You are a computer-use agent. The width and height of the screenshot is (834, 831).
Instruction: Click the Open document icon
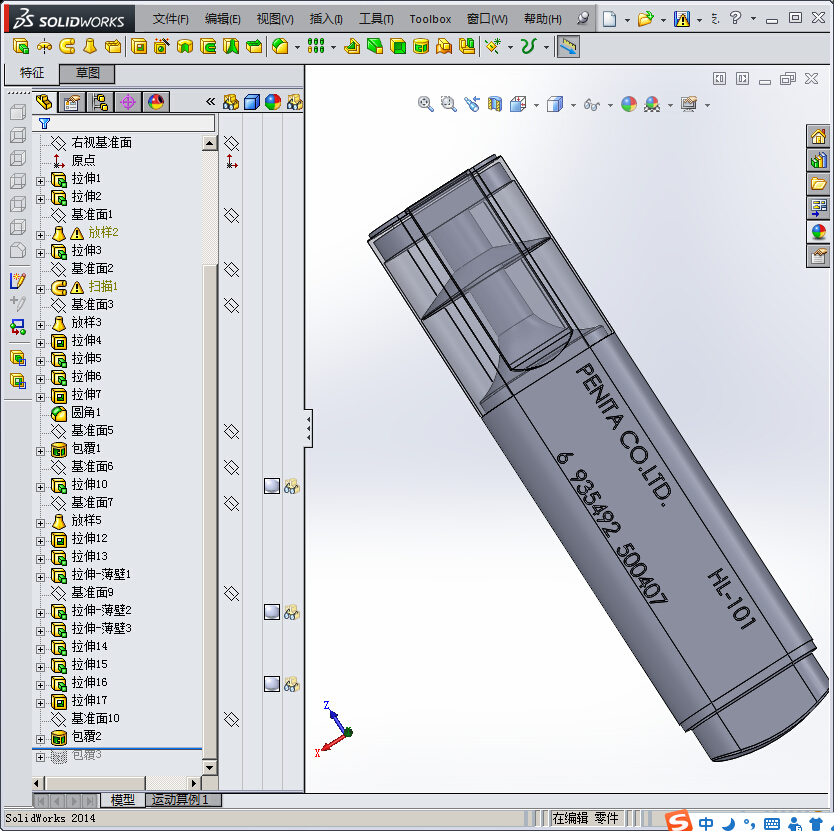click(x=645, y=19)
